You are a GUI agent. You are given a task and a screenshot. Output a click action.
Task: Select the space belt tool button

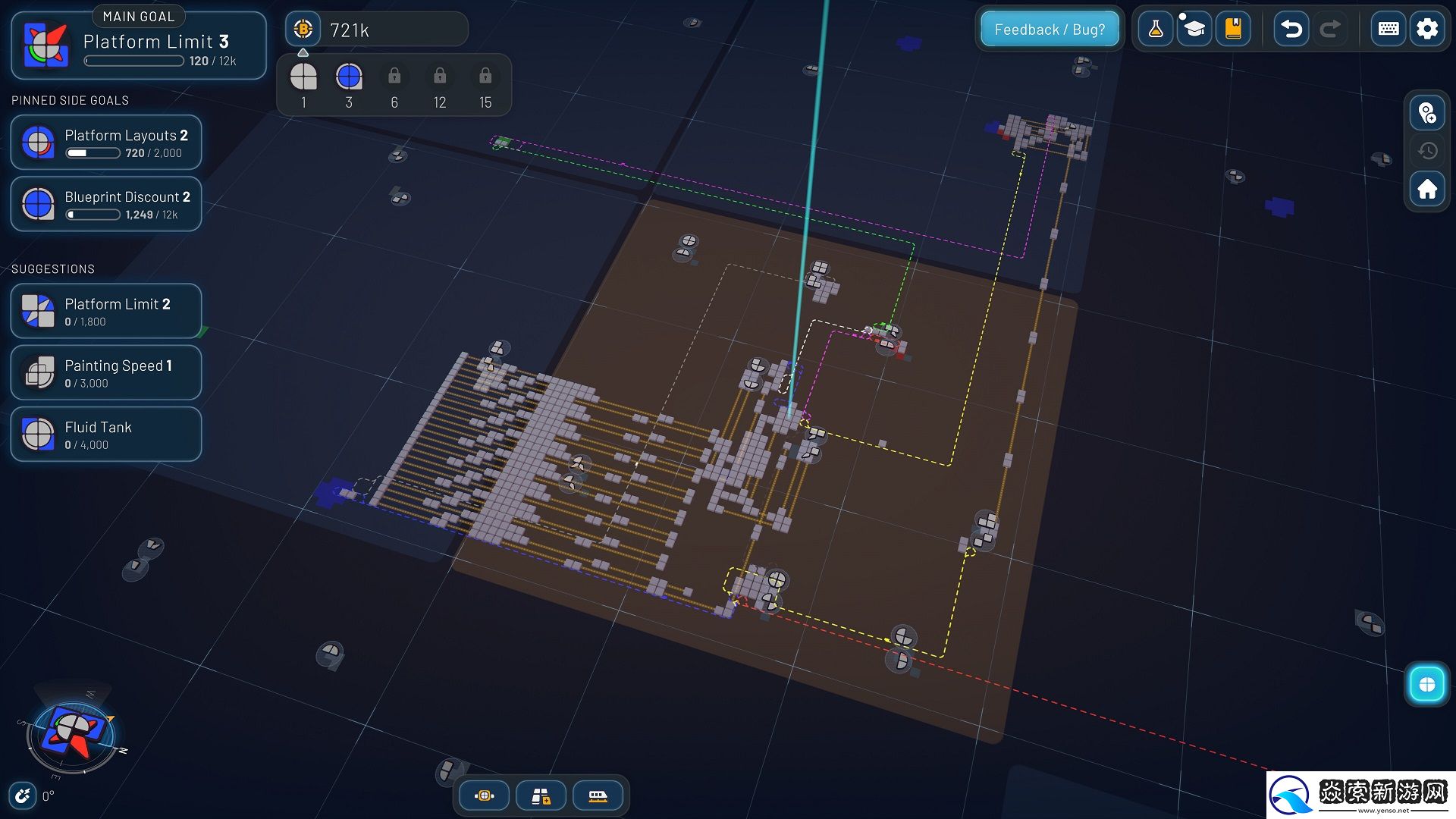(484, 795)
